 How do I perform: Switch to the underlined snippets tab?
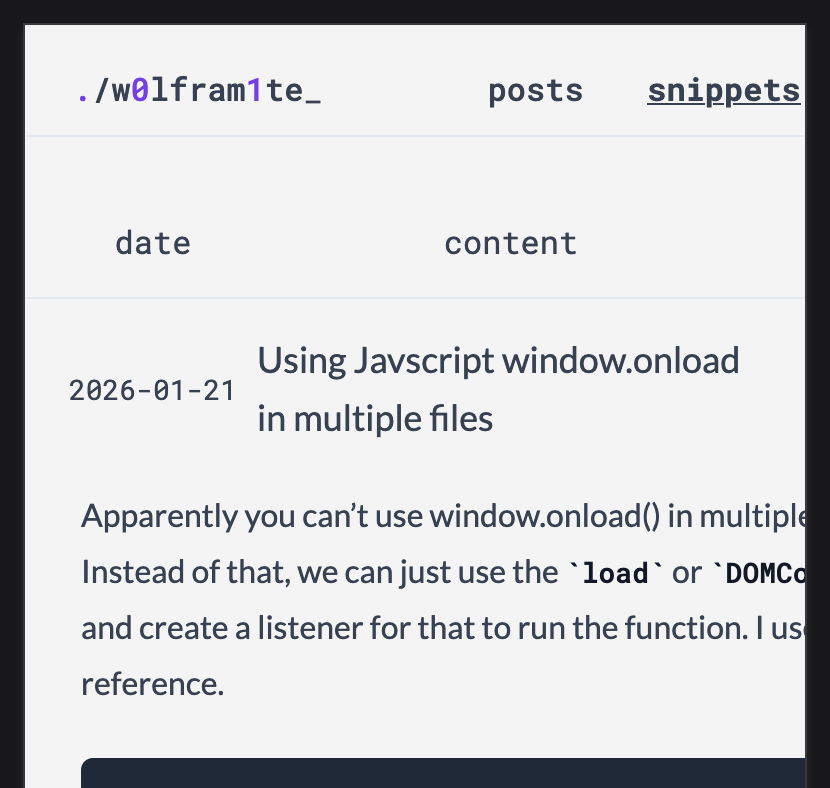tap(723, 91)
